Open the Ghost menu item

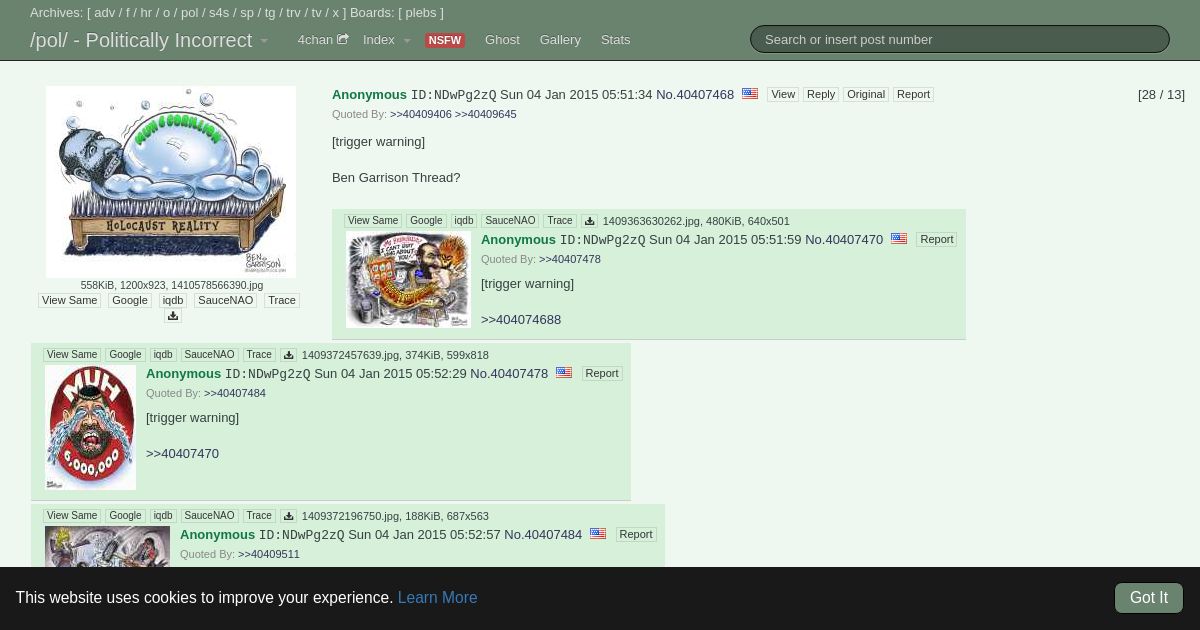pyautogui.click(x=502, y=40)
